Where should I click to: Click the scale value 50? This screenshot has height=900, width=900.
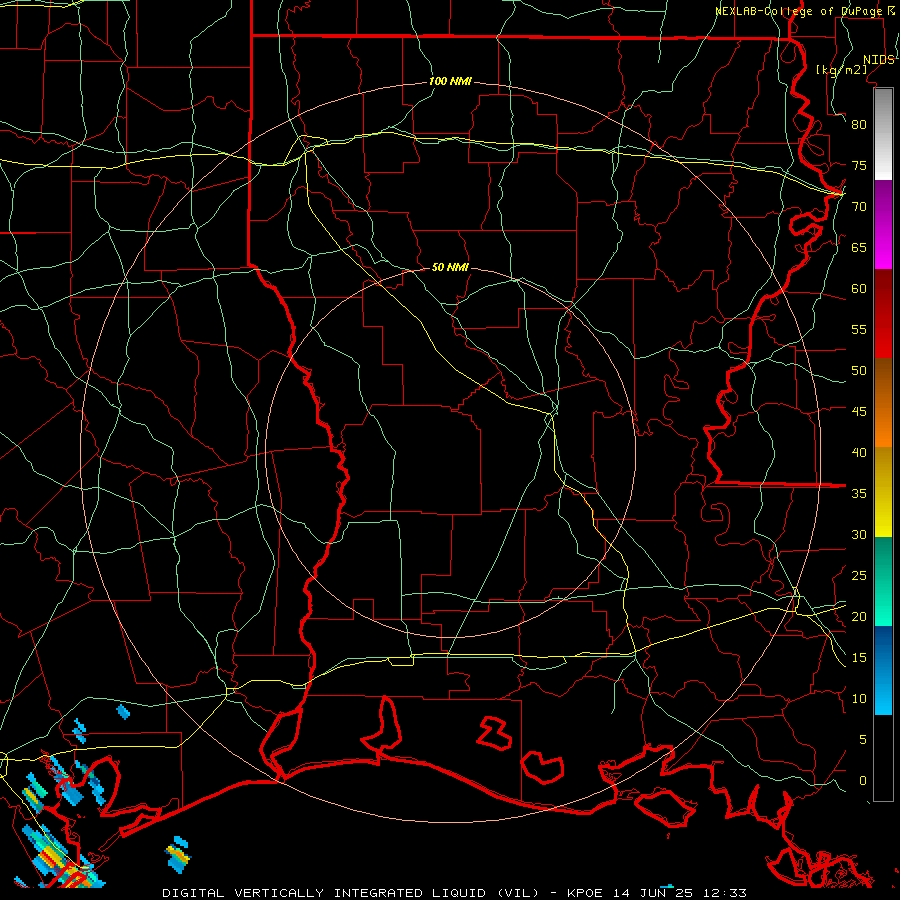coord(859,371)
